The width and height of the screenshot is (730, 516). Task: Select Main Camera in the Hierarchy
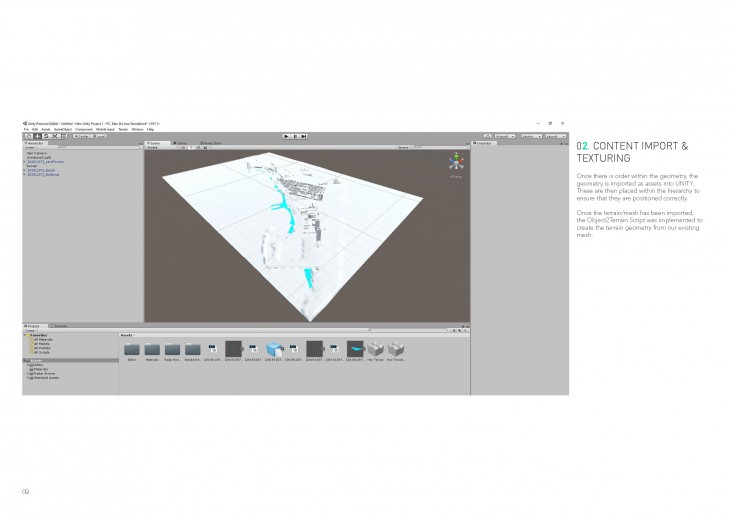36,153
